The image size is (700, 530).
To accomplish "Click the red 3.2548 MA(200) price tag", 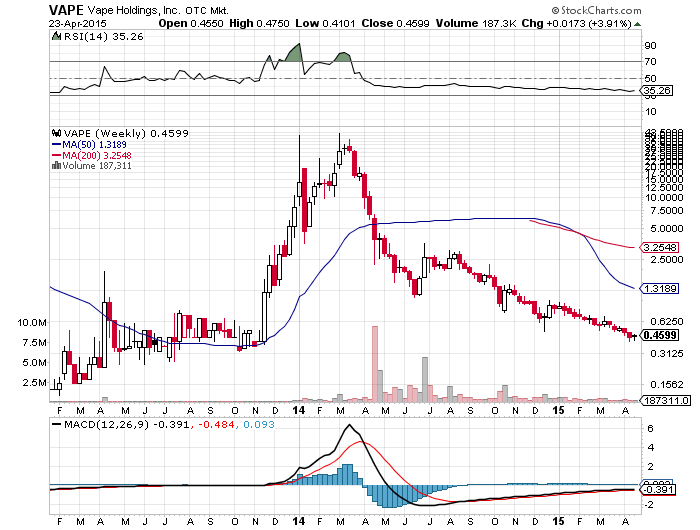I will 659,247.
